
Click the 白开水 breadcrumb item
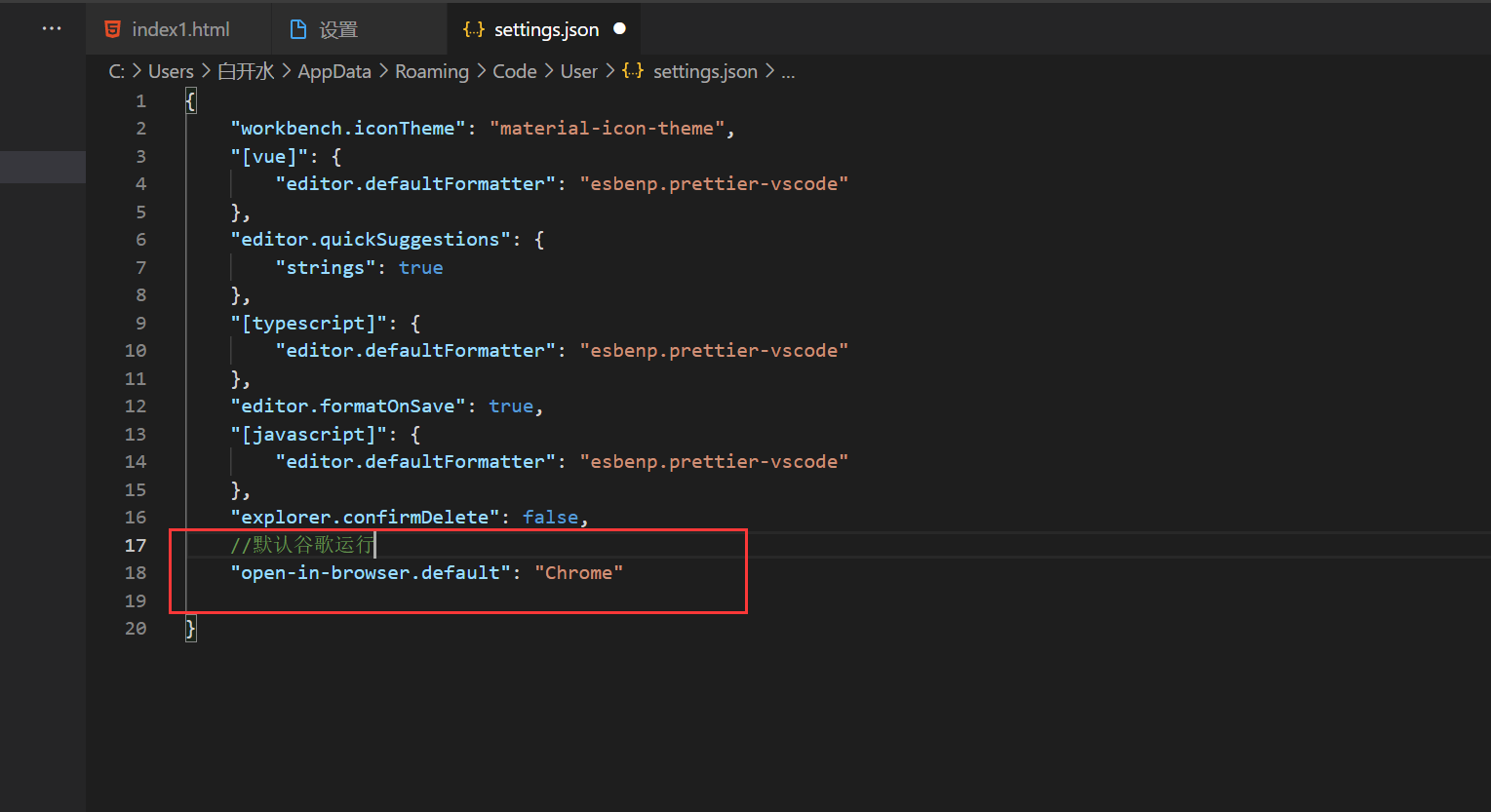coord(245,70)
